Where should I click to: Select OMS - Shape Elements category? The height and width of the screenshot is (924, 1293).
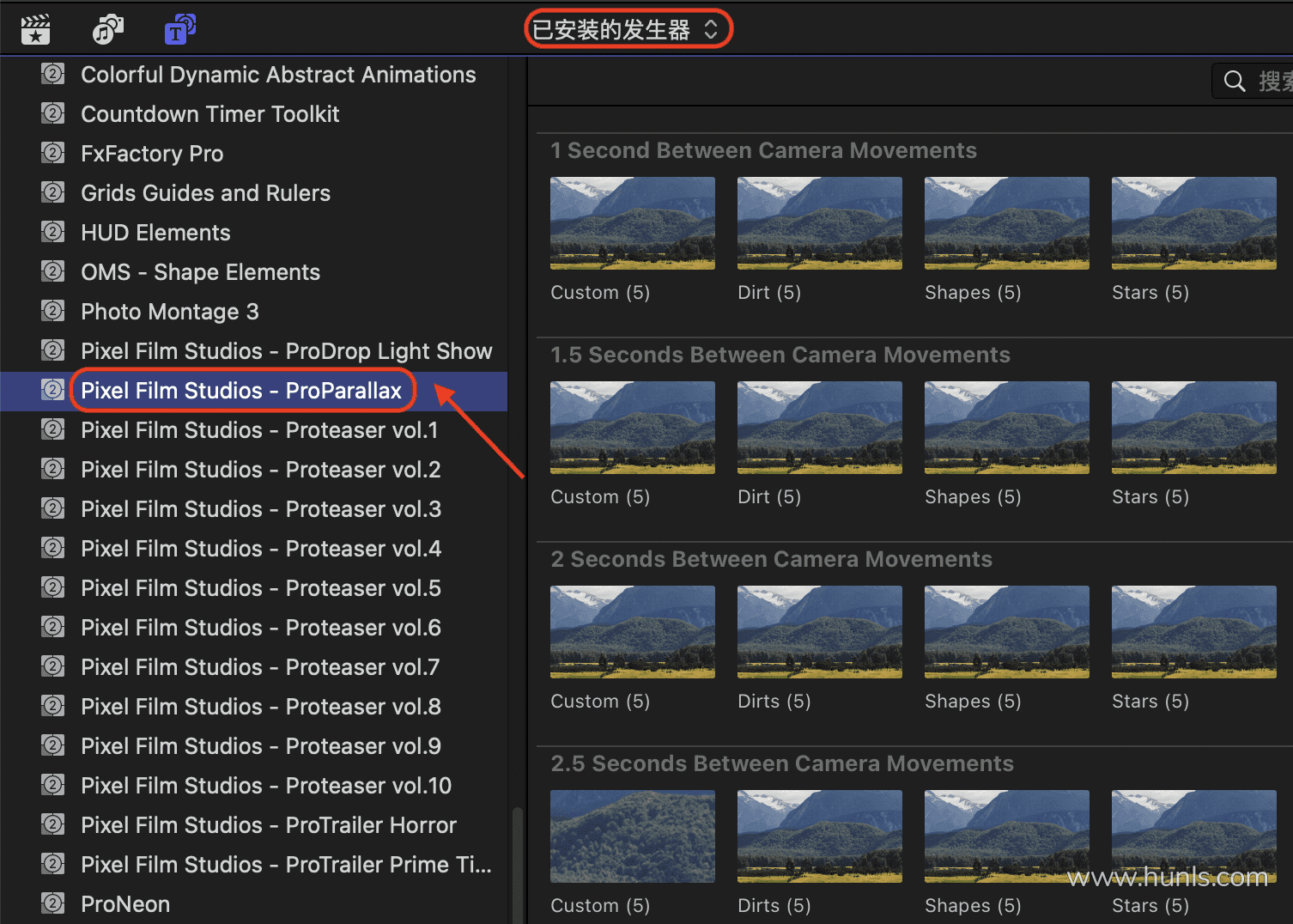point(254,272)
